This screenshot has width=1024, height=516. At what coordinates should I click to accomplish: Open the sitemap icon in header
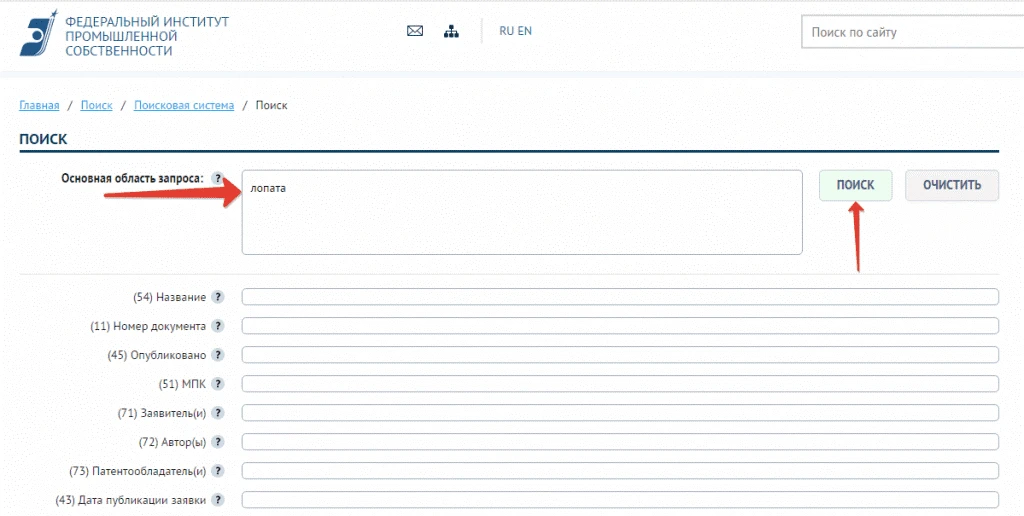coord(451,31)
